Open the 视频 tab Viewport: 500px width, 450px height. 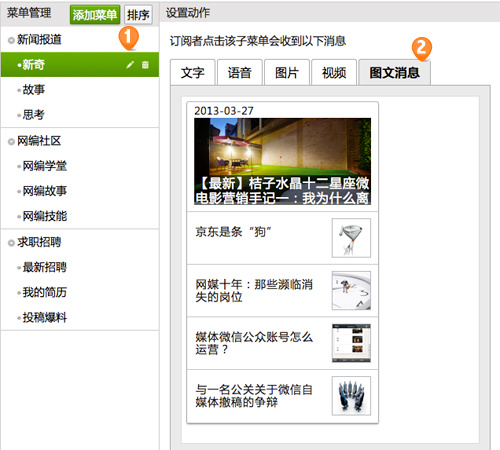point(334,72)
